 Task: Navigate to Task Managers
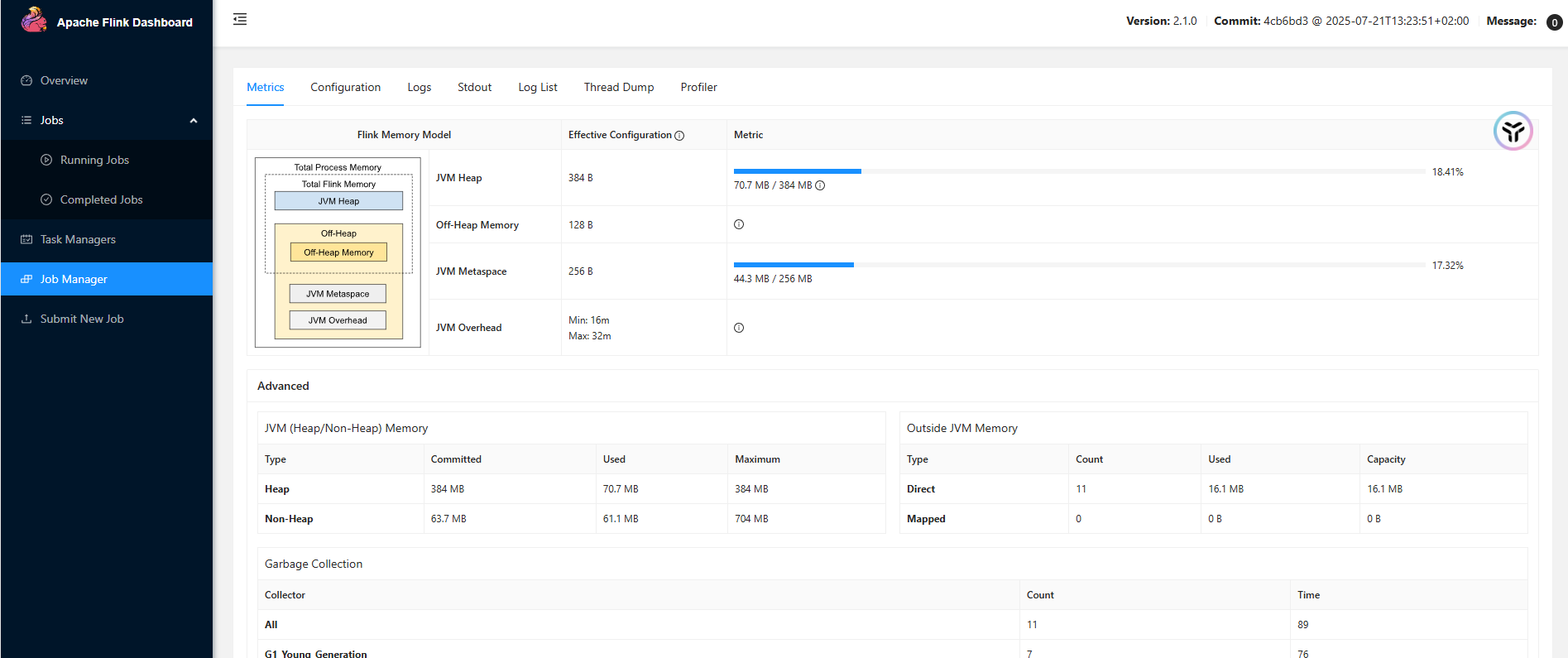click(78, 239)
